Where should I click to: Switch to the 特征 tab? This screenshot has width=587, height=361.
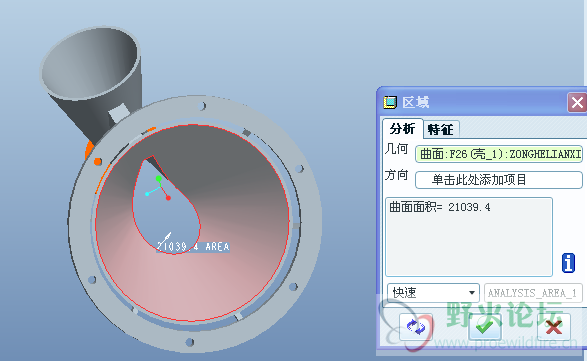pyautogui.click(x=441, y=130)
